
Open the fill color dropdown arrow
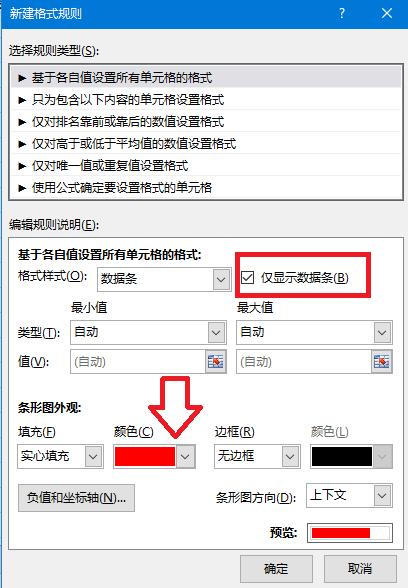coord(185,456)
